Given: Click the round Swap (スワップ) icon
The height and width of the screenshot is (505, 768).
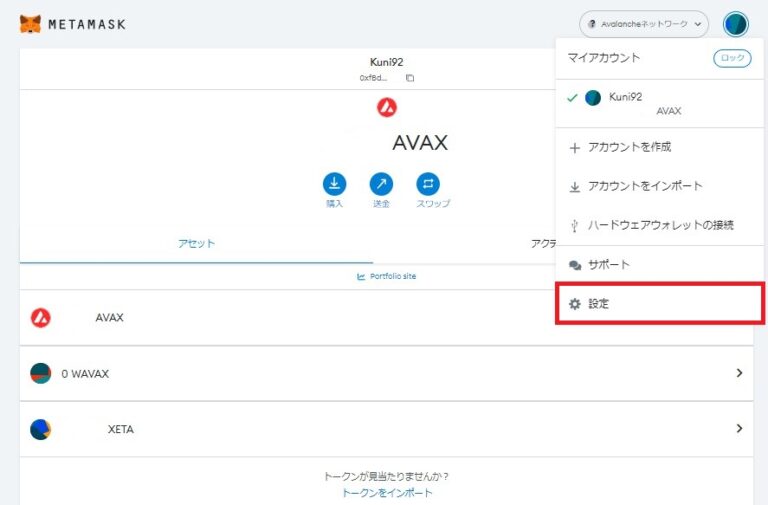Looking at the screenshot, I should coord(428,184).
